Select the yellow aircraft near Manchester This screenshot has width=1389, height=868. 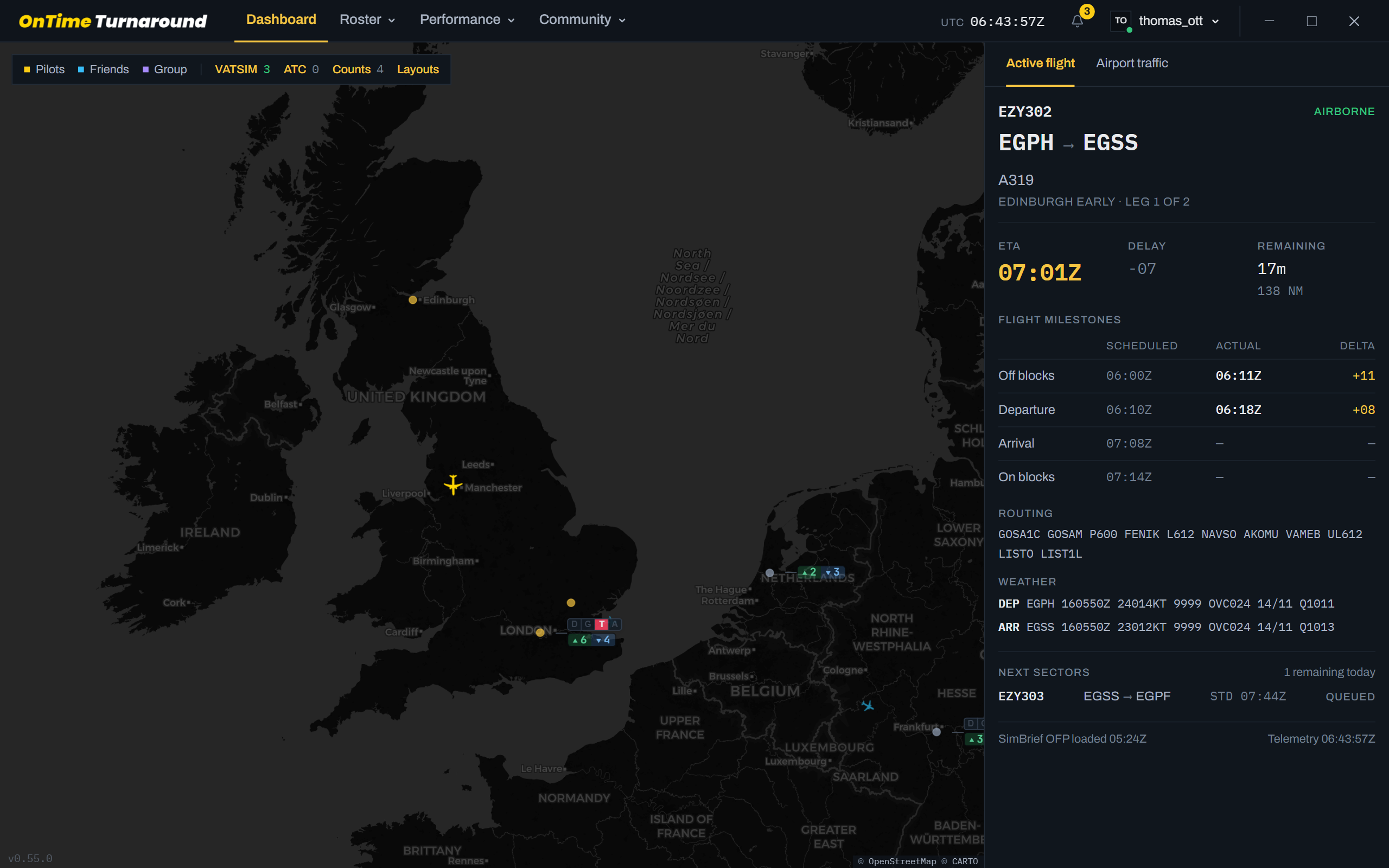(x=453, y=484)
